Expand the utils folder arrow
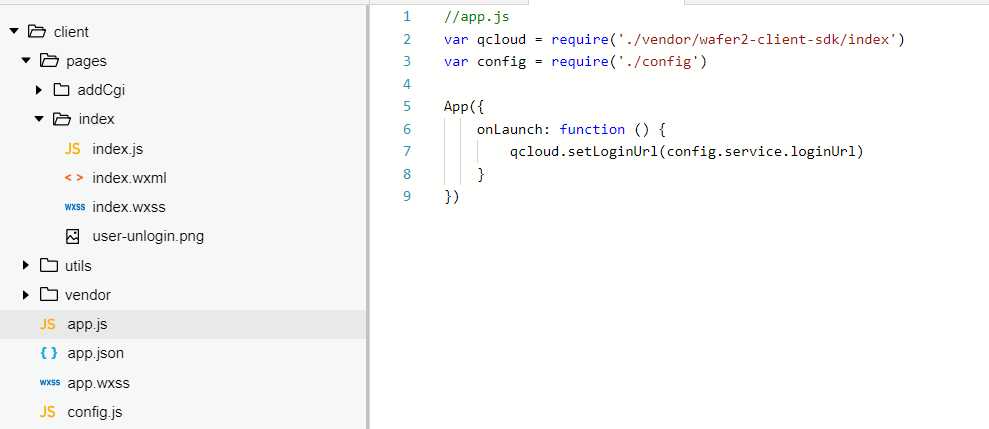The height and width of the screenshot is (429, 989). pyautogui.click(x=27, y=266)
